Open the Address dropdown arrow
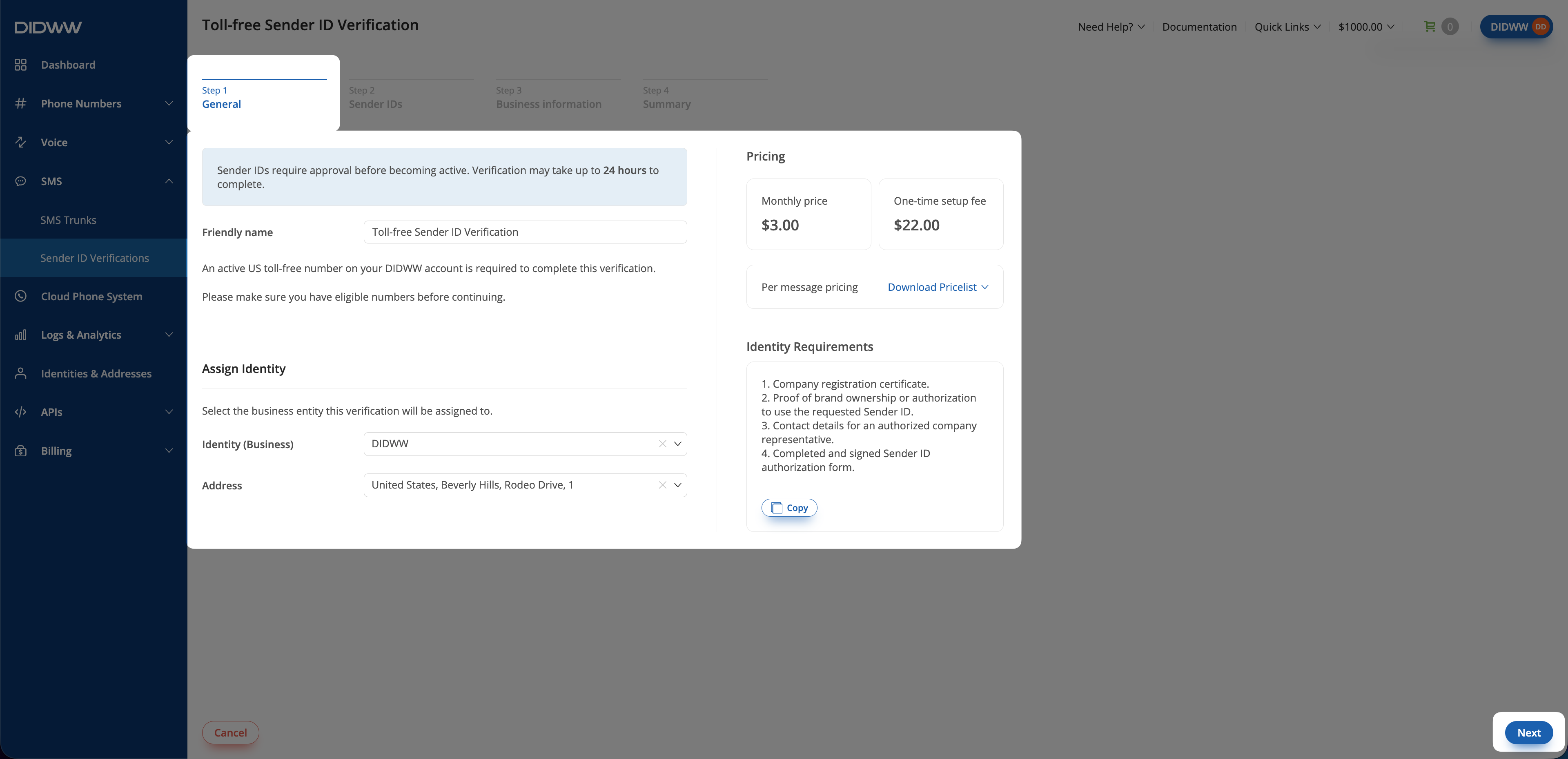This screenshot has width=1568, height=759. (x=677, y=485)
